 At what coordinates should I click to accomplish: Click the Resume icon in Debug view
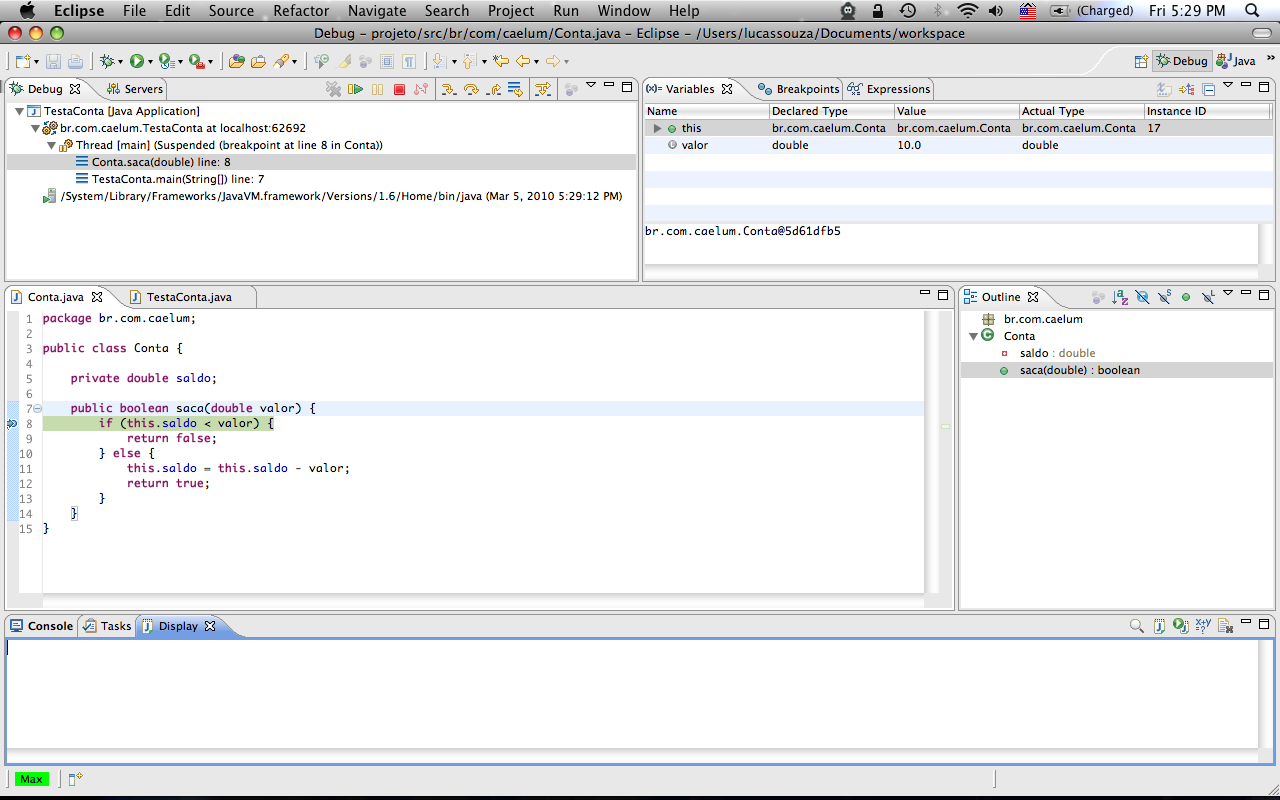(x=355, y=89)
